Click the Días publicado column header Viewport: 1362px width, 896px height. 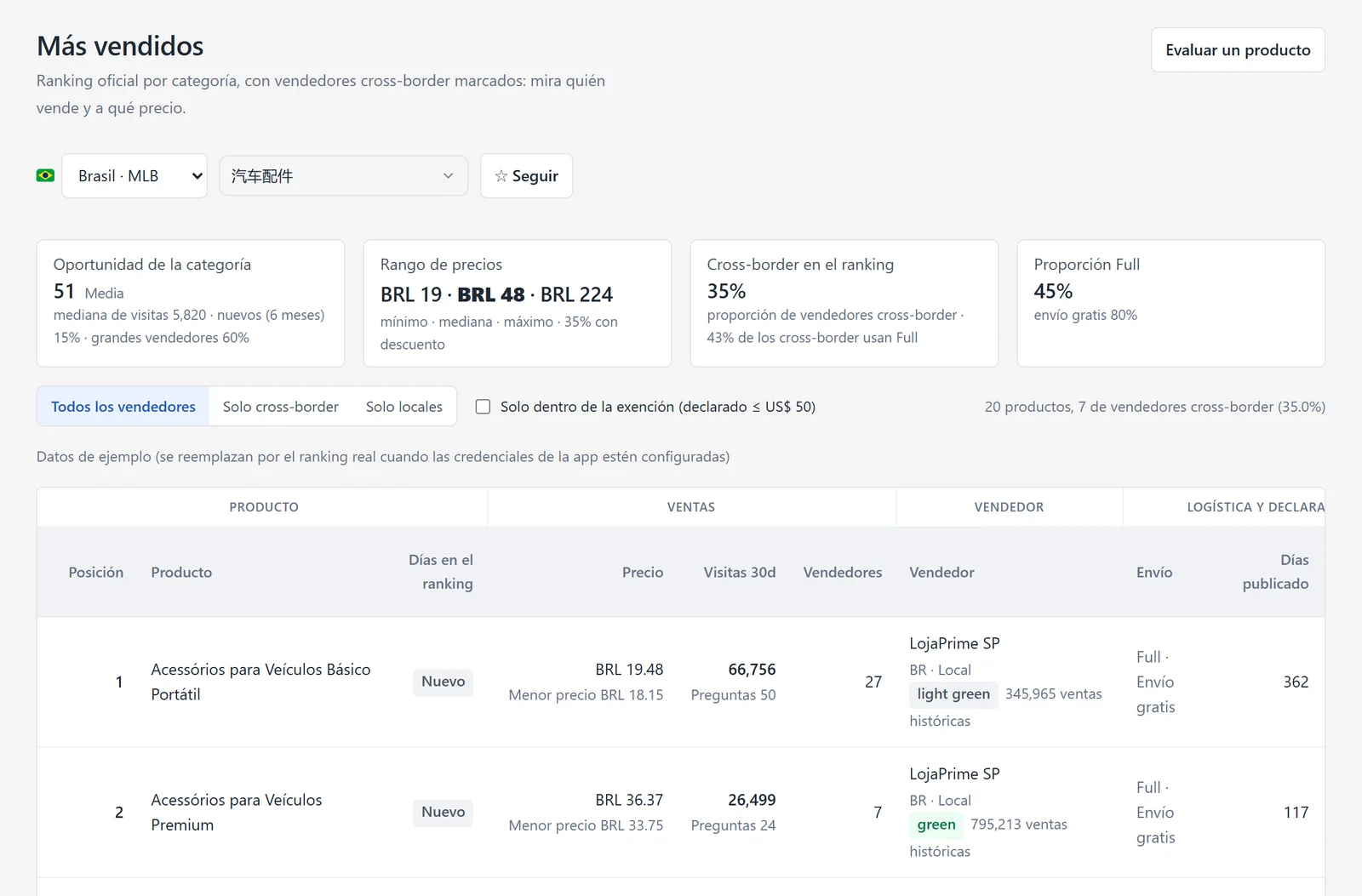coord(1275,572)
